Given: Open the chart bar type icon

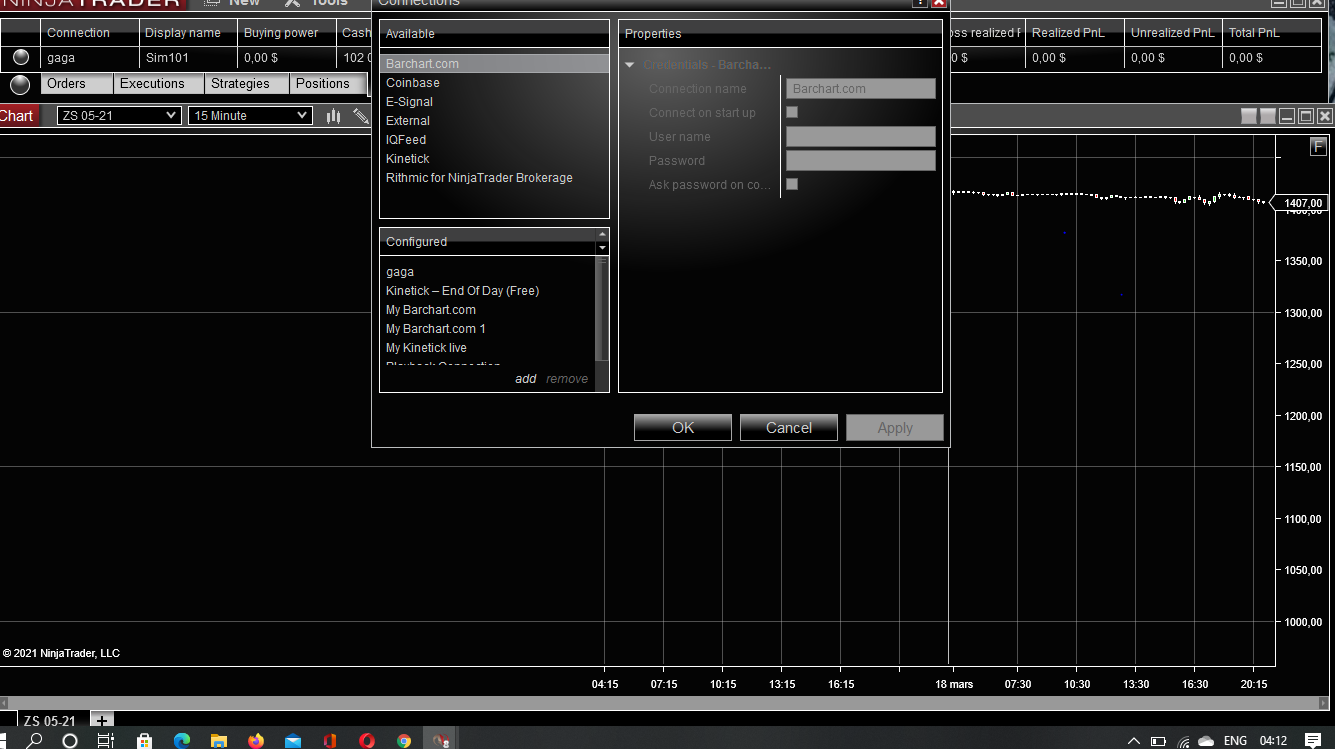Looking at the screenshot, I should 333,116.
